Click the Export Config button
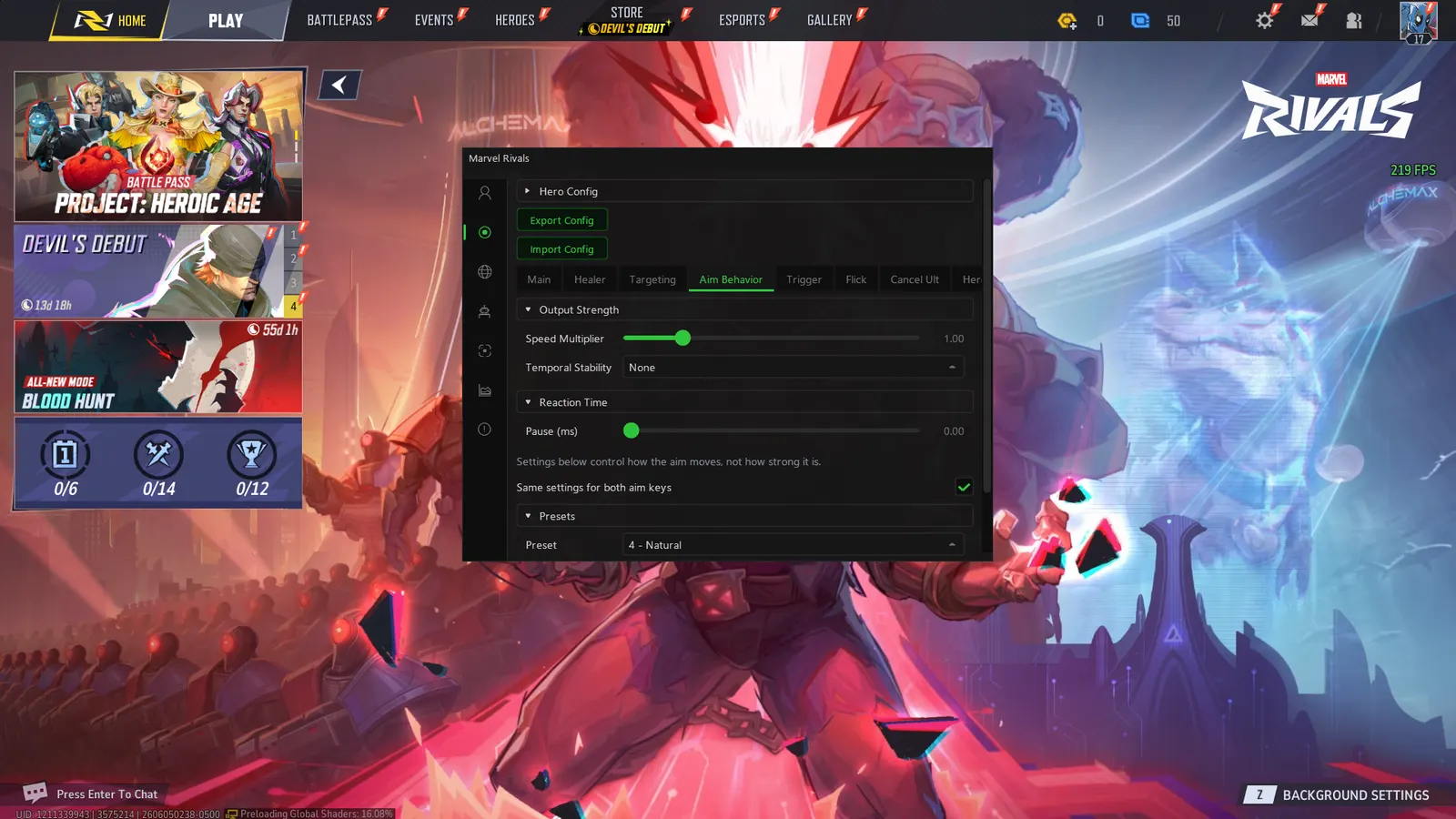This screenshot has width=1456, height=819. [561, 220]
